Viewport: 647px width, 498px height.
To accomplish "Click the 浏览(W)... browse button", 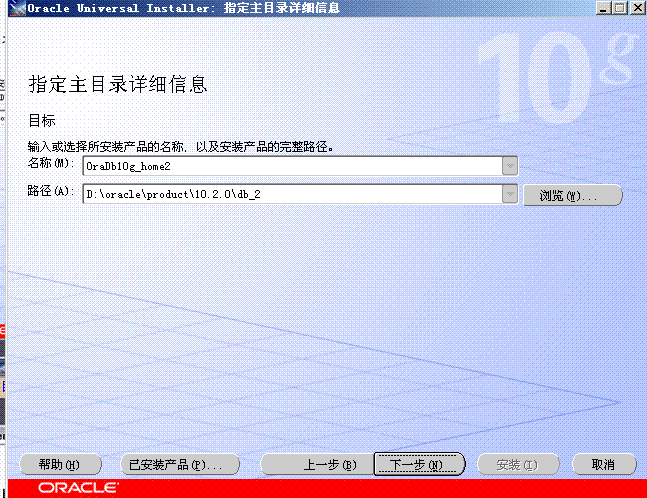I will click(573, 195).
